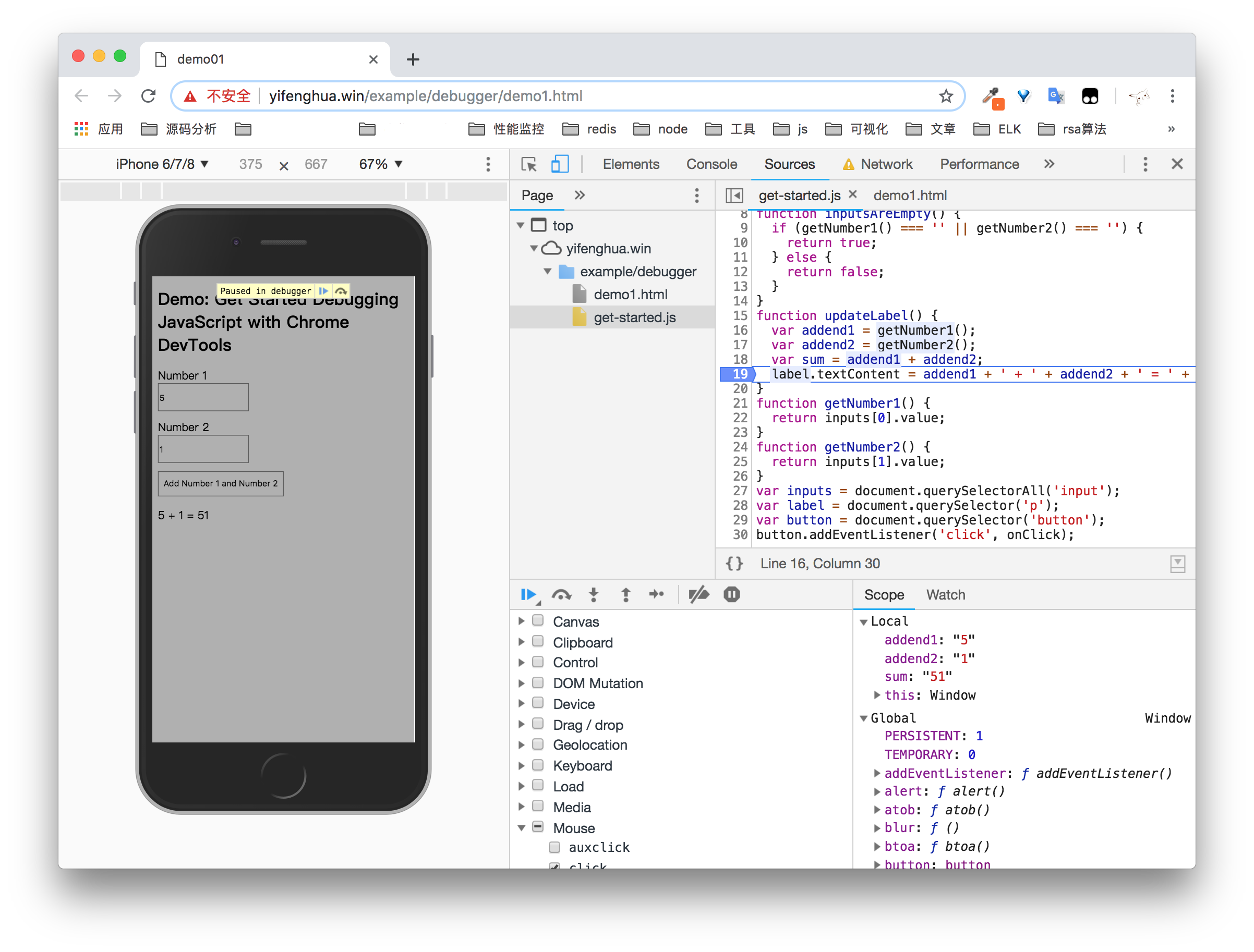Switch to the Elements panel
This screenshot has width=1254, height=952.
(x=631, y=164)
